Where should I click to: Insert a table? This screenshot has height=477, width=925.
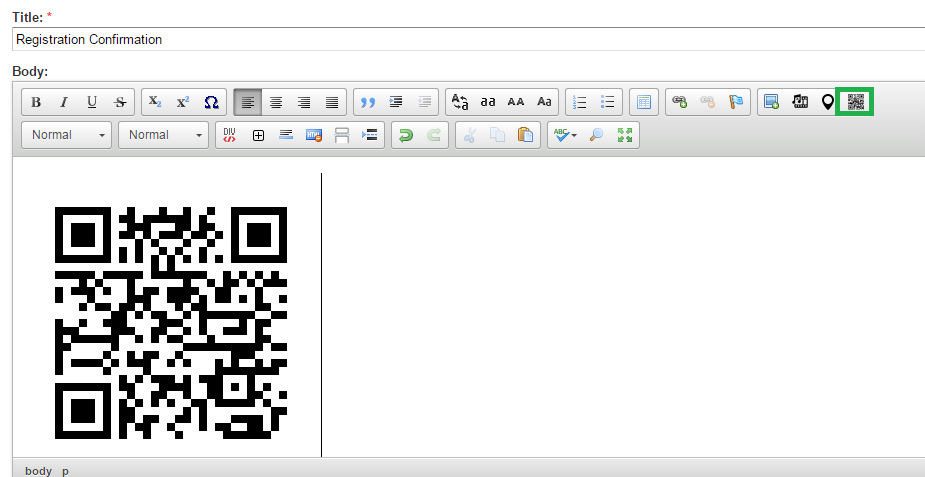tap(644, 102)
